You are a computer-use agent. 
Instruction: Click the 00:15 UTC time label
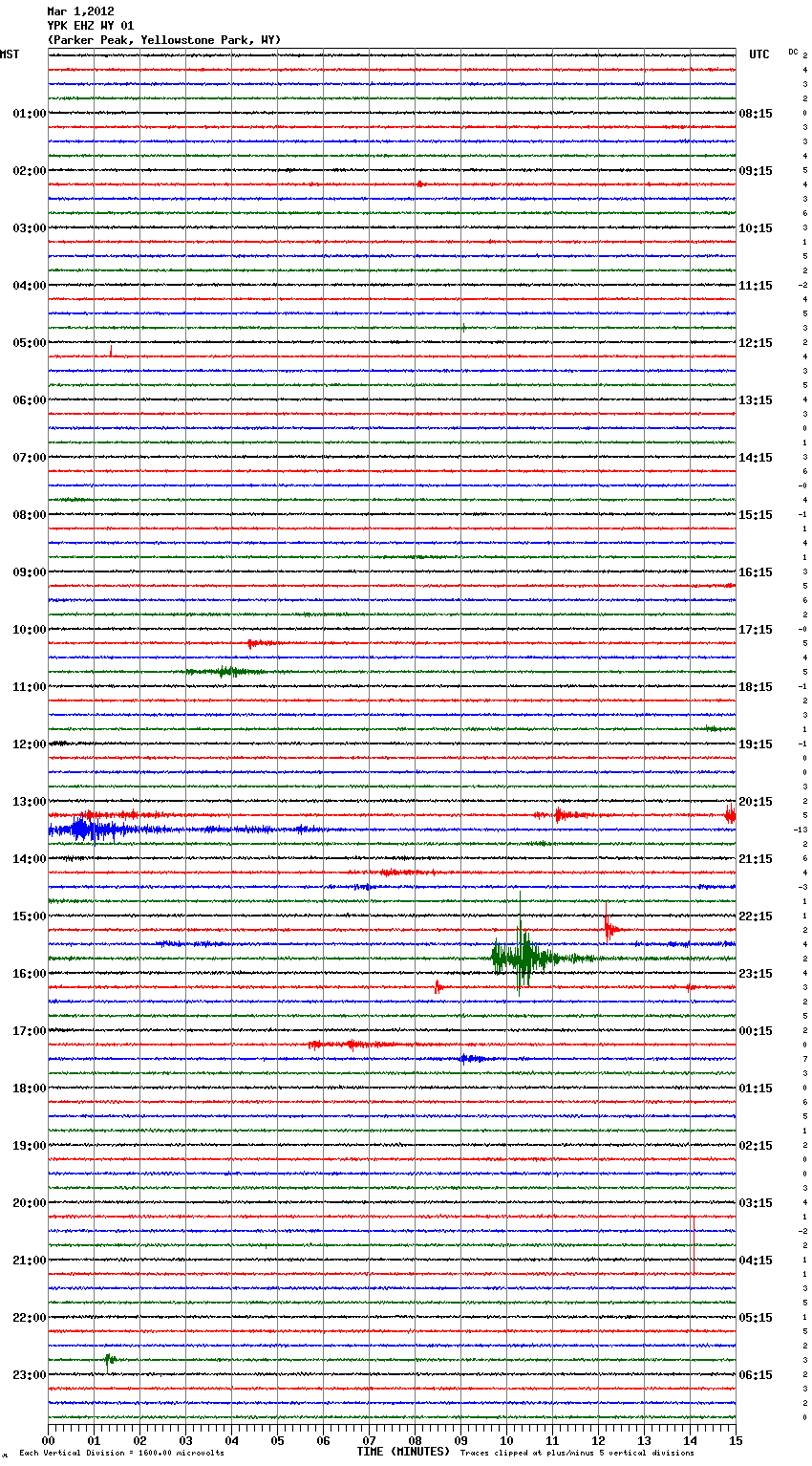coord(756,1031)
